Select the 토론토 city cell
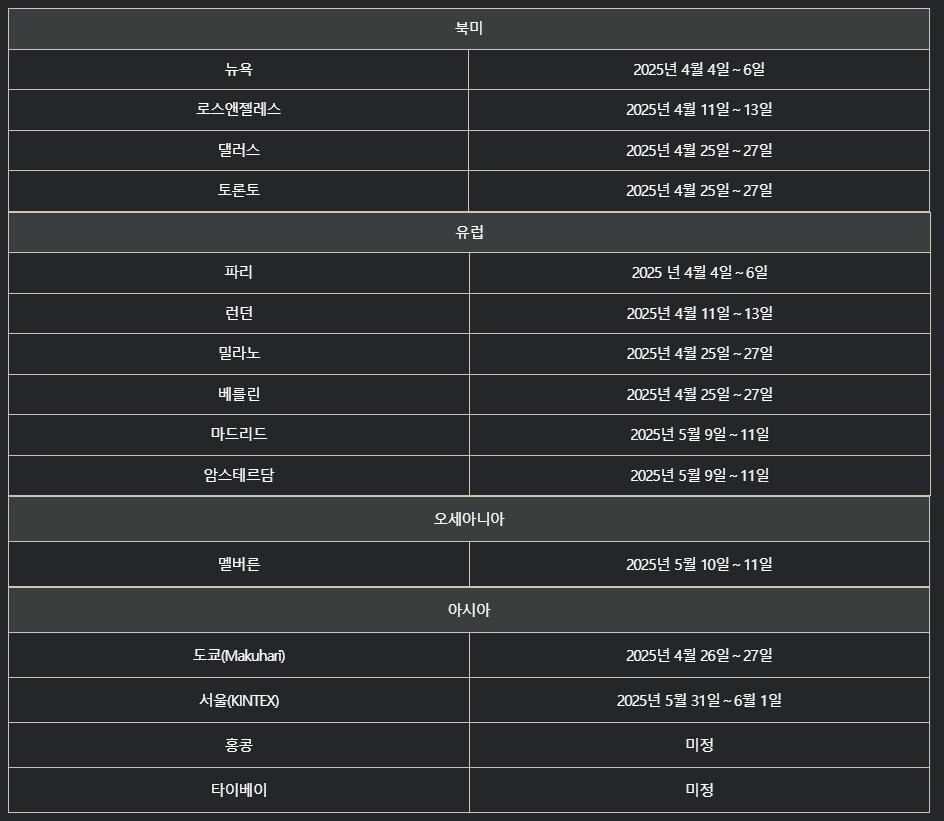This screenshot has height=821, width=944. coord(239,190)
